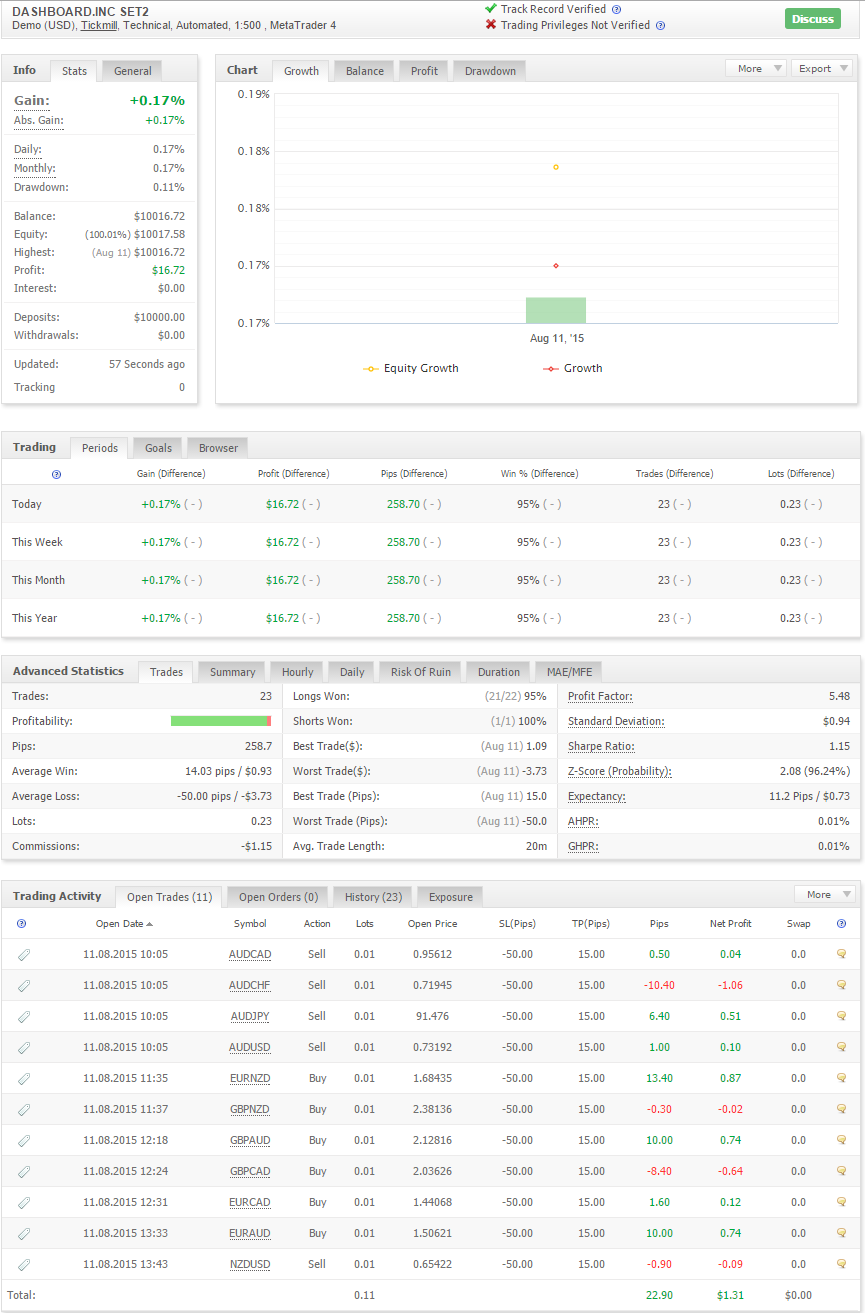Open the Hourly statistics tab

click(x=297, y=672)
